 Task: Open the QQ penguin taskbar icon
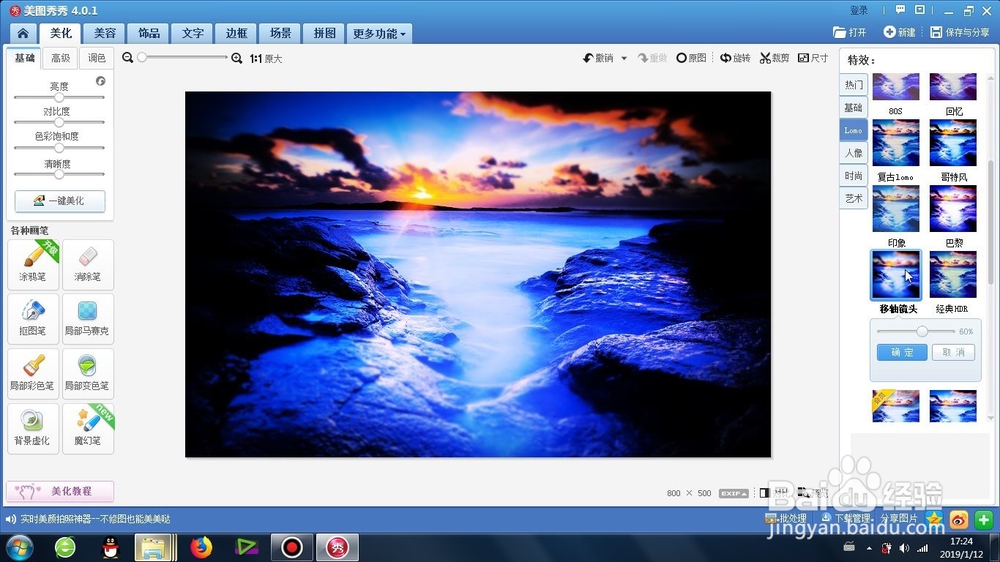coord(110,547)
